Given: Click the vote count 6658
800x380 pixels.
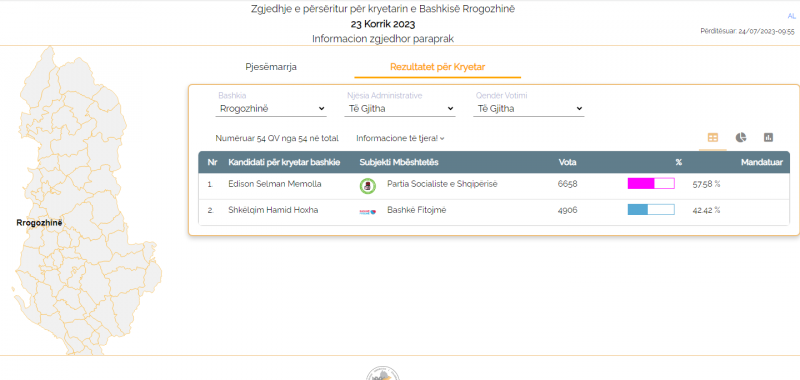Looking at the screenshot, I should click(x=568, y=184).
